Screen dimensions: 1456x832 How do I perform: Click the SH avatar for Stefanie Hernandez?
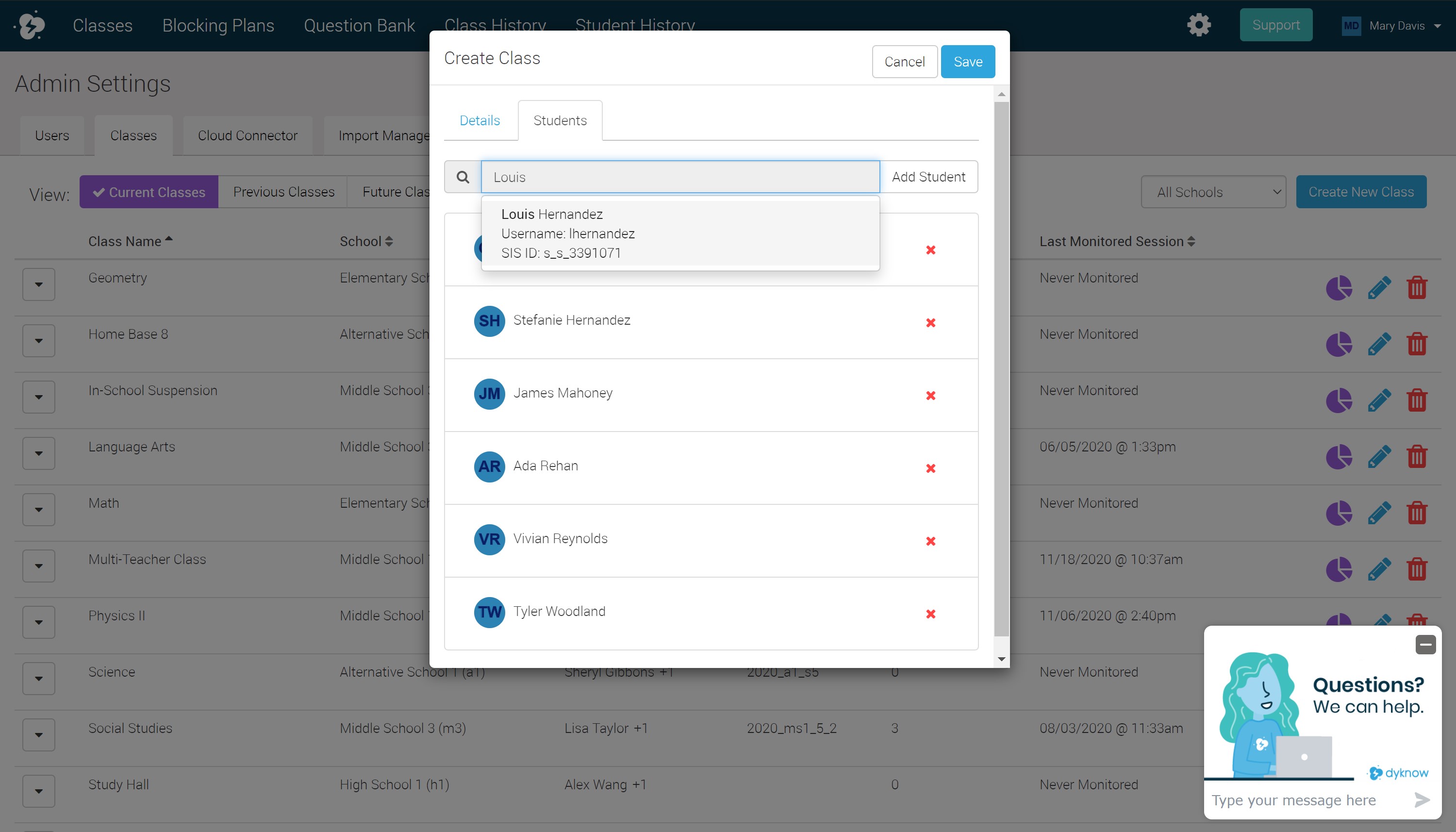pos(490,320)
